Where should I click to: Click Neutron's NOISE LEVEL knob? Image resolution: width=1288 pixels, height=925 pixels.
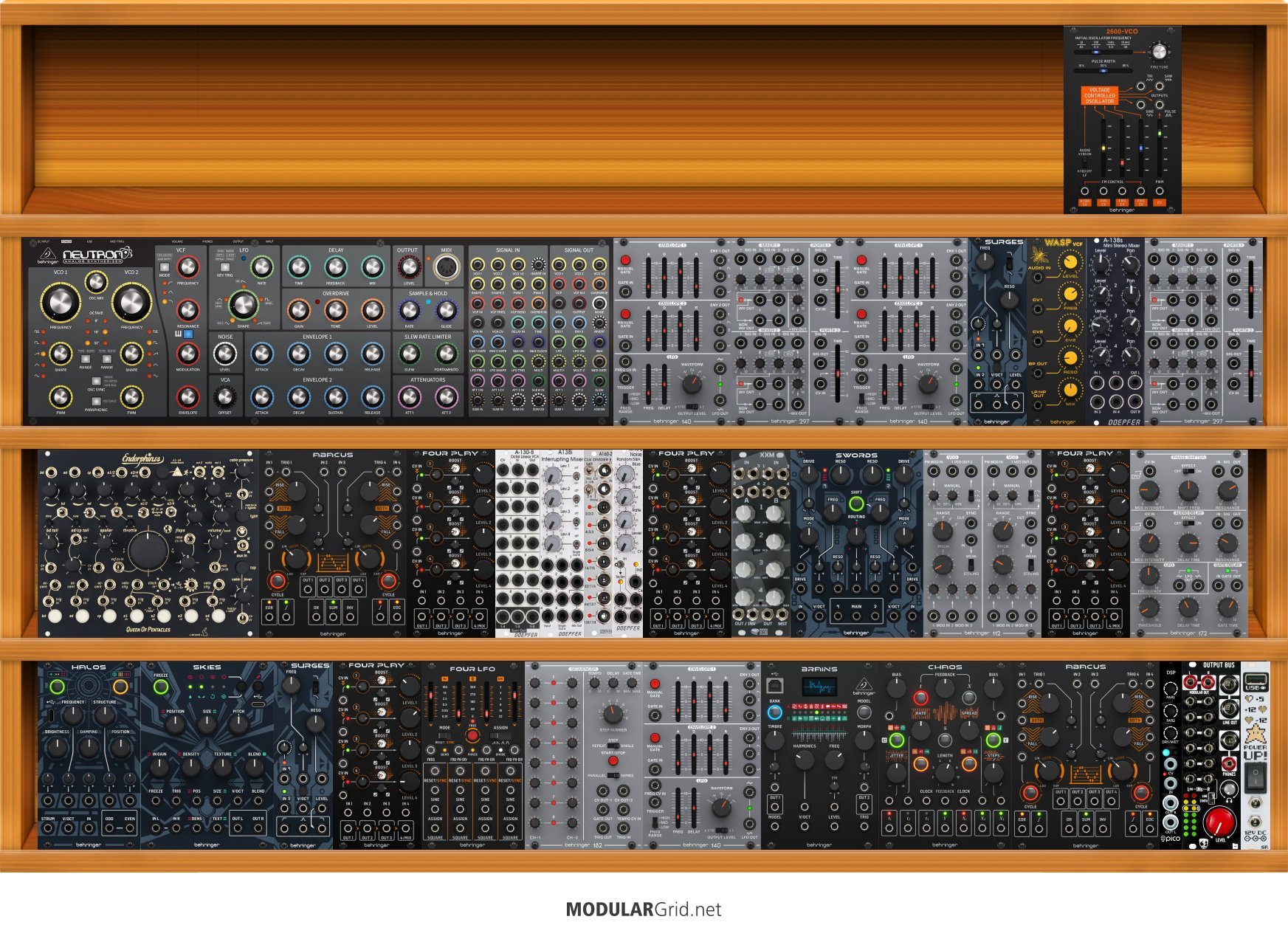pyautogui.click(x=225, y=354)
